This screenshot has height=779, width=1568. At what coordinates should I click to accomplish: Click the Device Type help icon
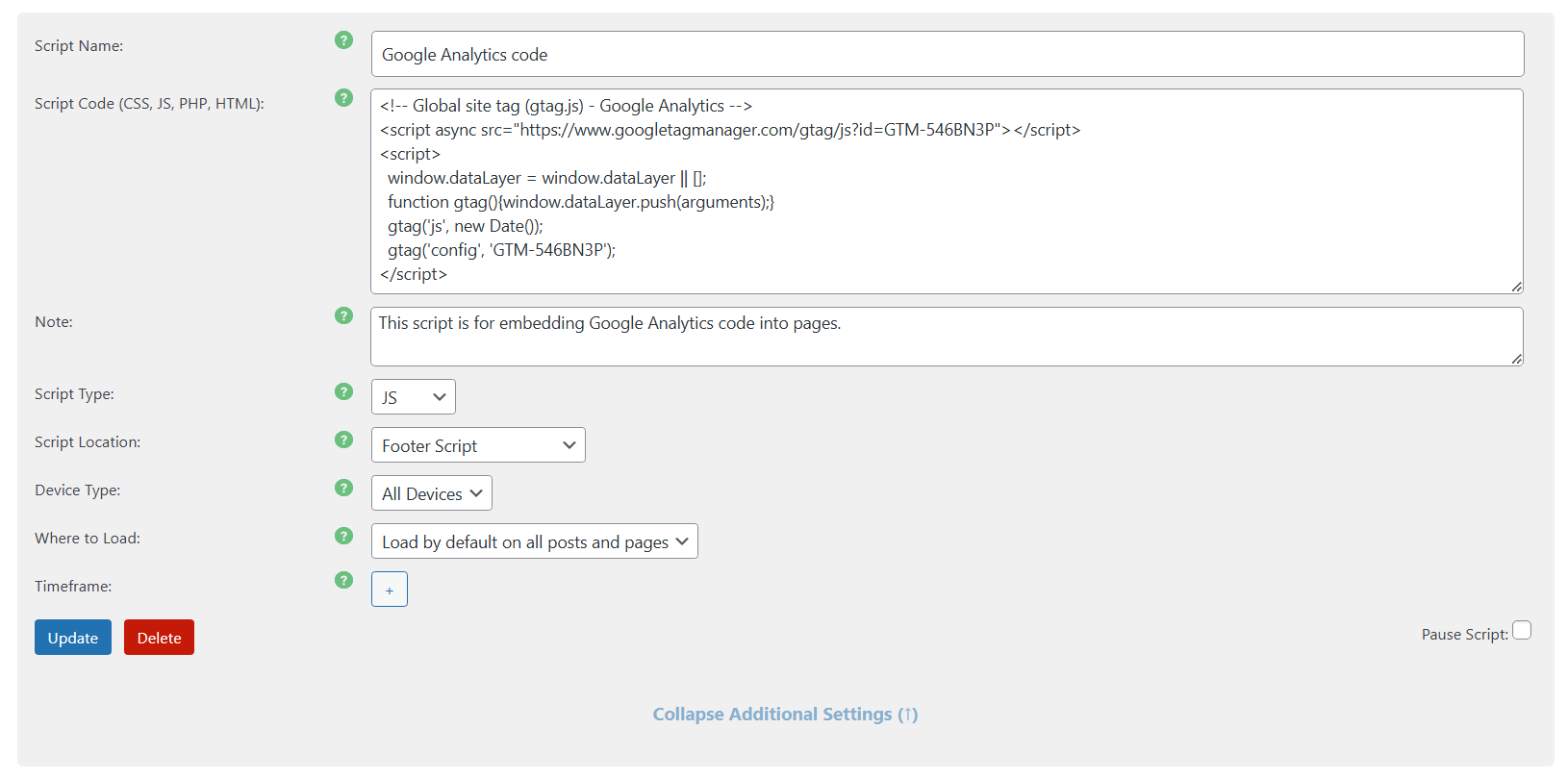click(x=343, y=488)
